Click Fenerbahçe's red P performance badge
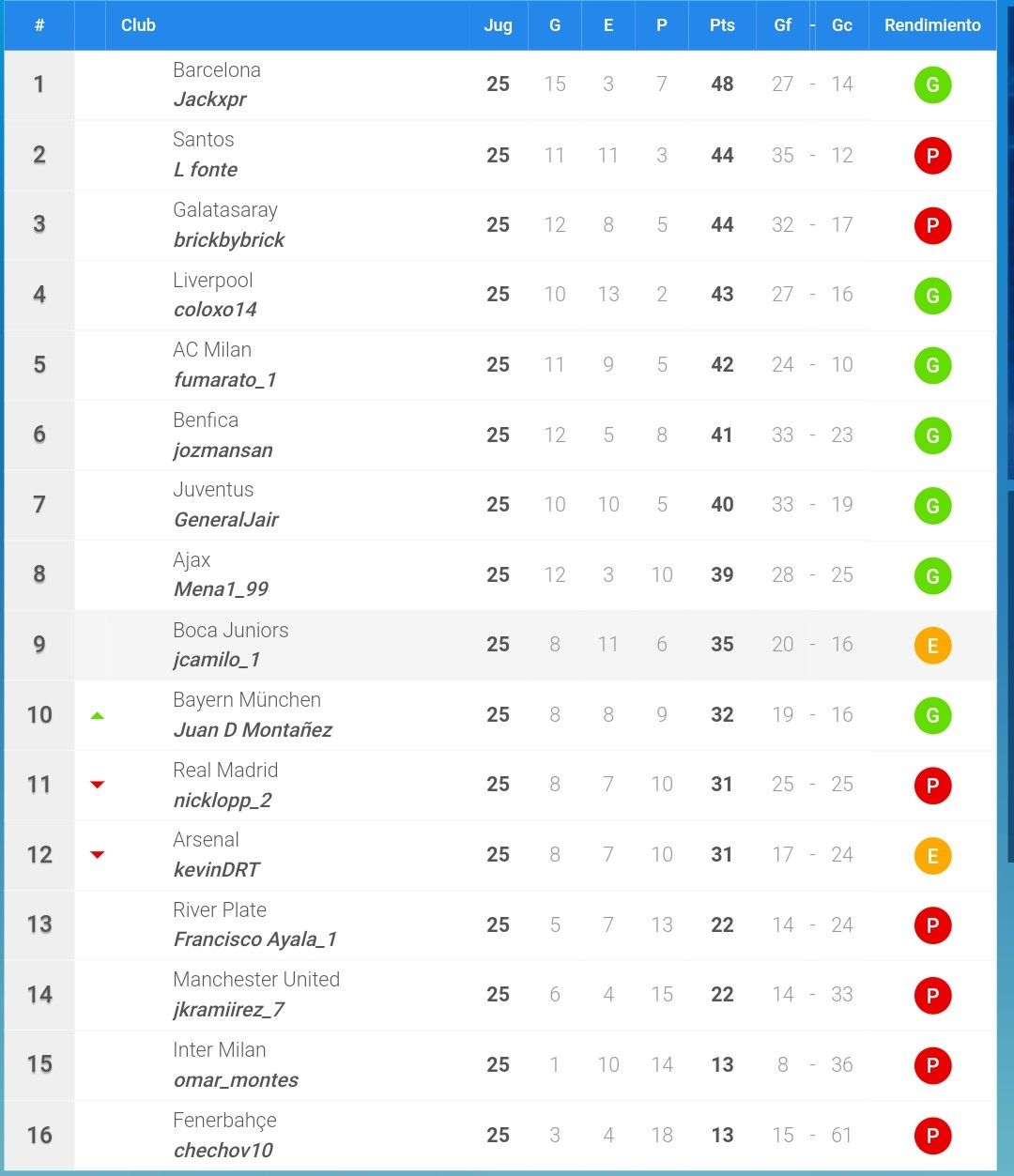Screen dimensions: 1014x1176 [x=932, y=1136]
